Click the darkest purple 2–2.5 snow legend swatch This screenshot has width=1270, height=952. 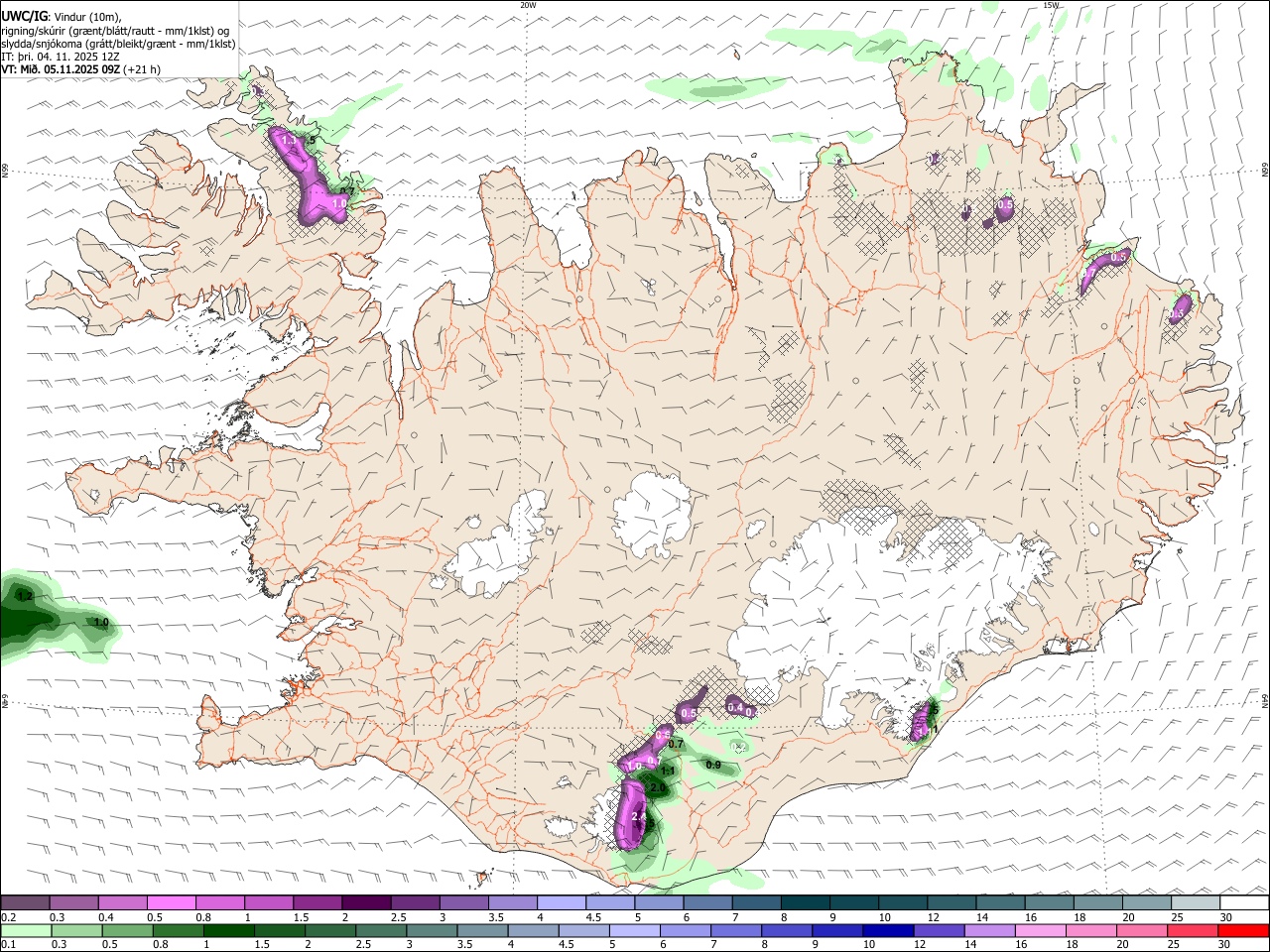pos(366,902)
